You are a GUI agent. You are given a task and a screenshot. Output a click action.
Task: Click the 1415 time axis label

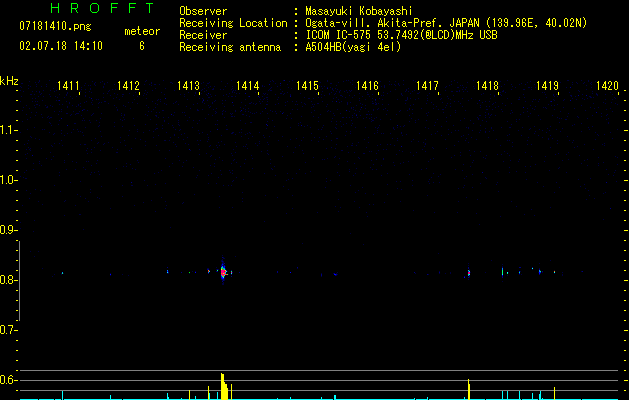(307, 85)
